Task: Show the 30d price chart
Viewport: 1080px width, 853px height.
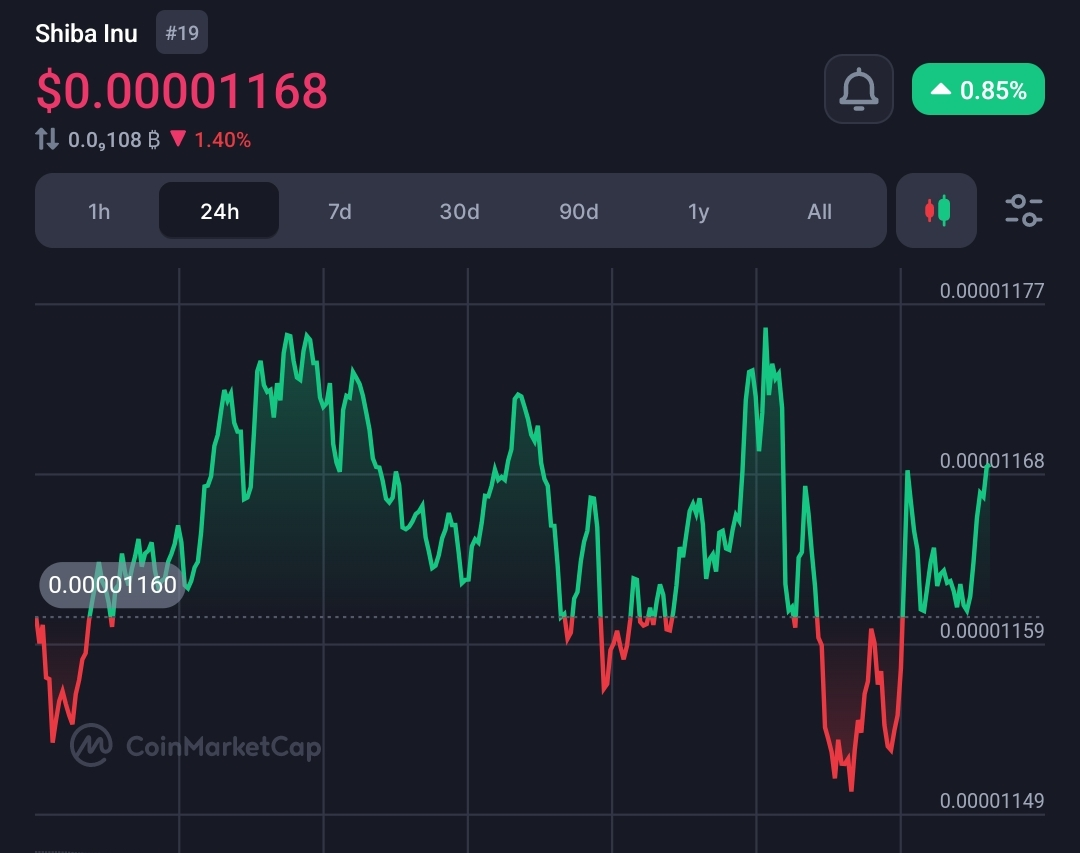Action: tap(459, 211)
